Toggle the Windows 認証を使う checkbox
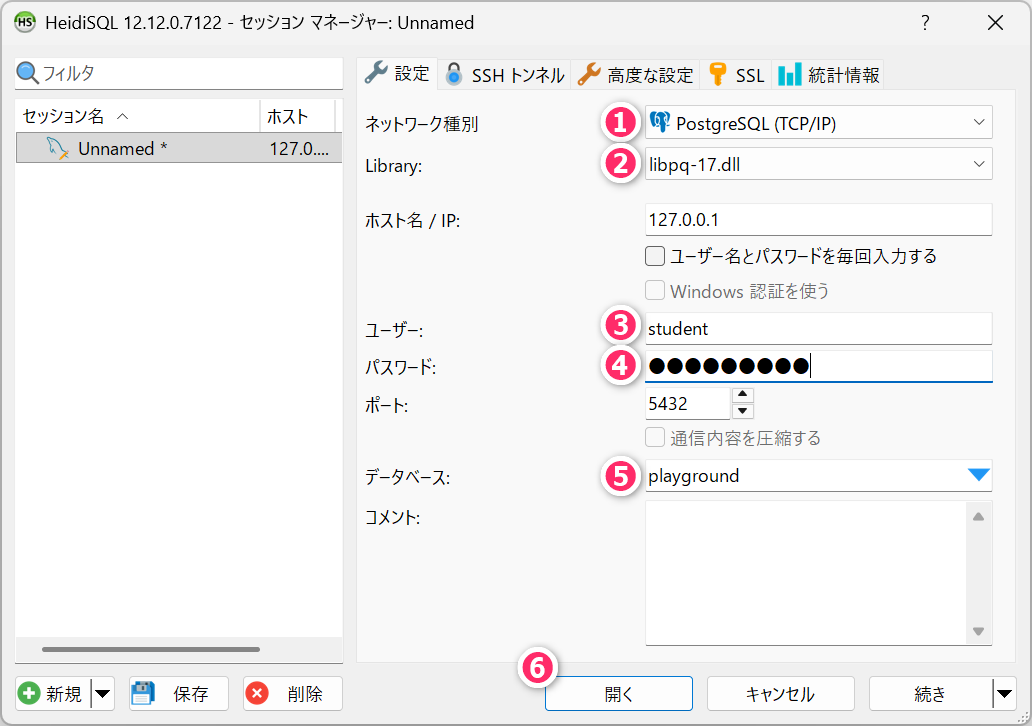Viewport: 1032px width, 726px height. coord(655,291)
